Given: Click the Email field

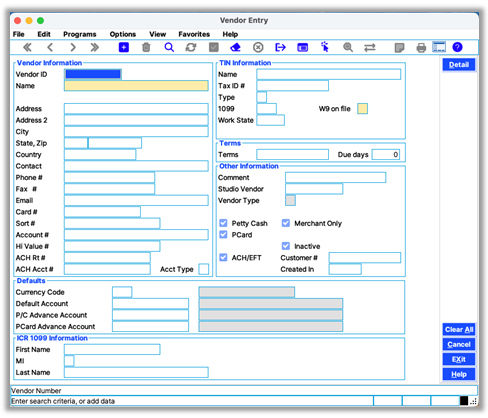Looking at the screenshot, I should pos(136,200).
